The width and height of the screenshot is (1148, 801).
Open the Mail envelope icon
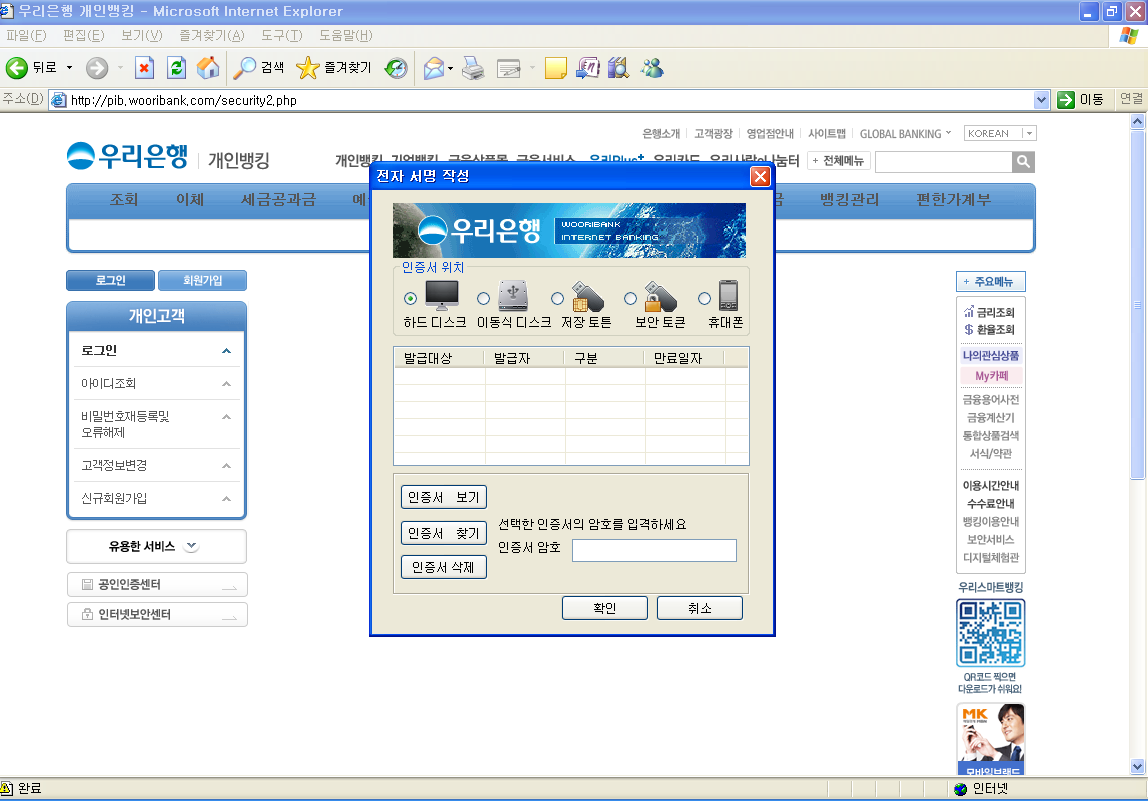434,68
